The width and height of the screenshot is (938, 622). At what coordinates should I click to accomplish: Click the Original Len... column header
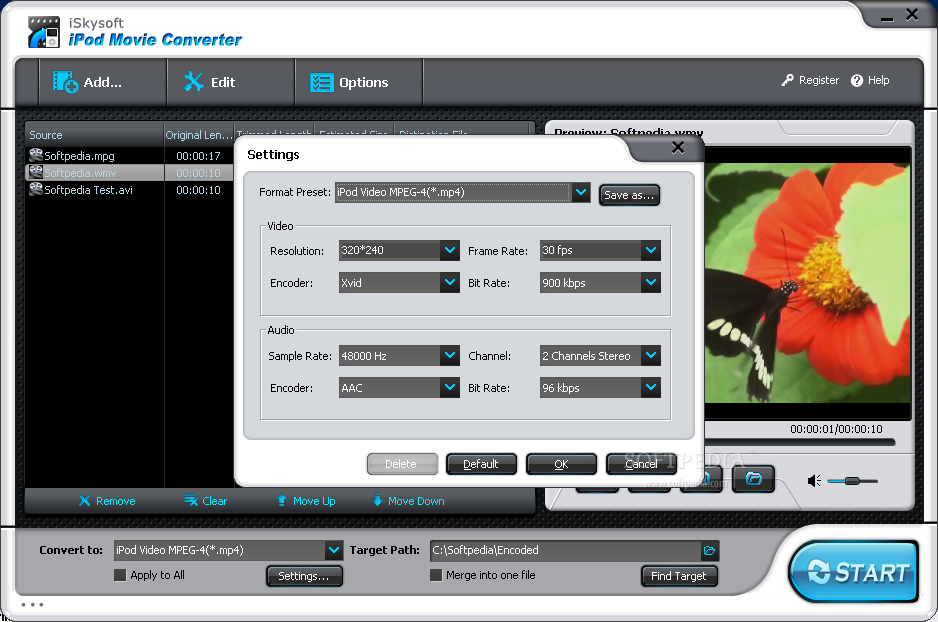(199, 135)
